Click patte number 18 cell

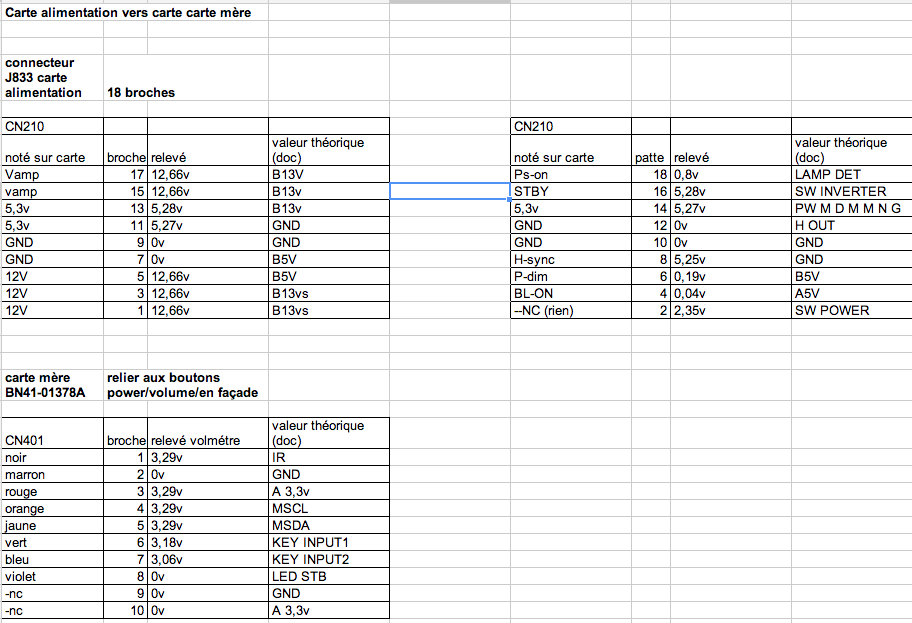coord(650,175)
